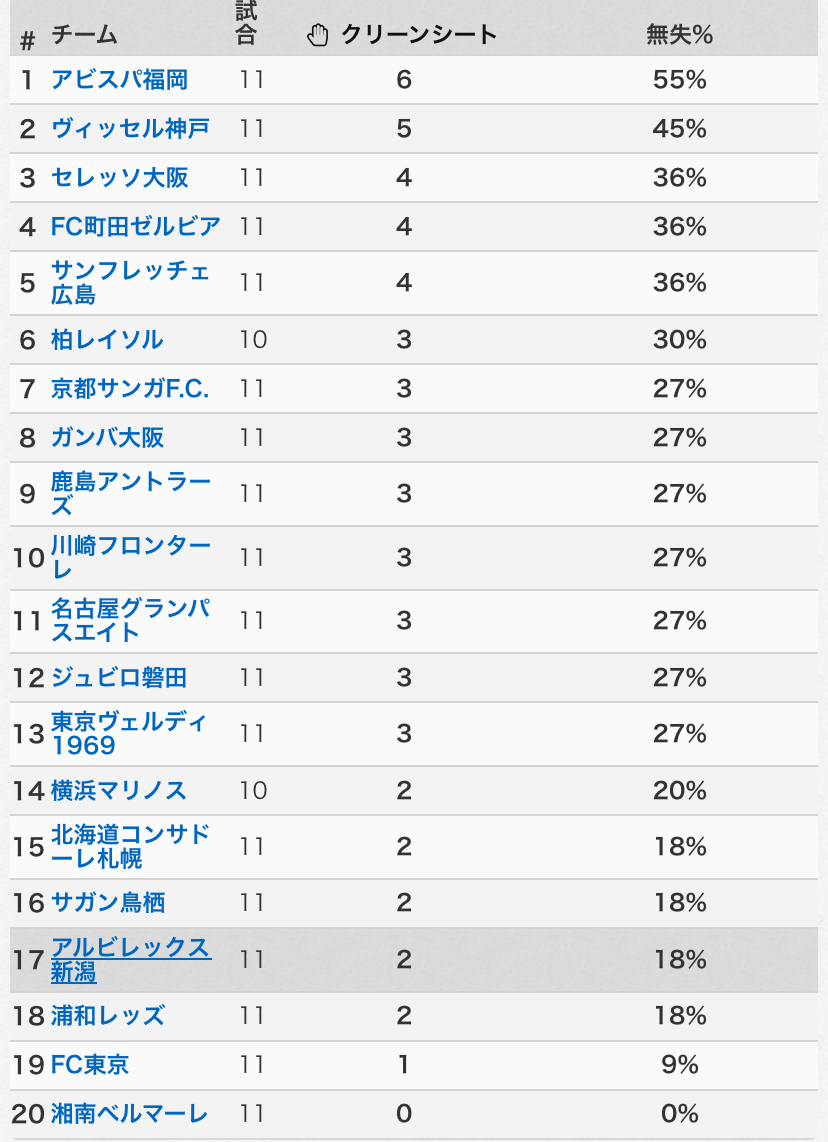Screen dimensions: 828x1142
Task: Open 横浜マリノス team link
Action: coord(119,790)
